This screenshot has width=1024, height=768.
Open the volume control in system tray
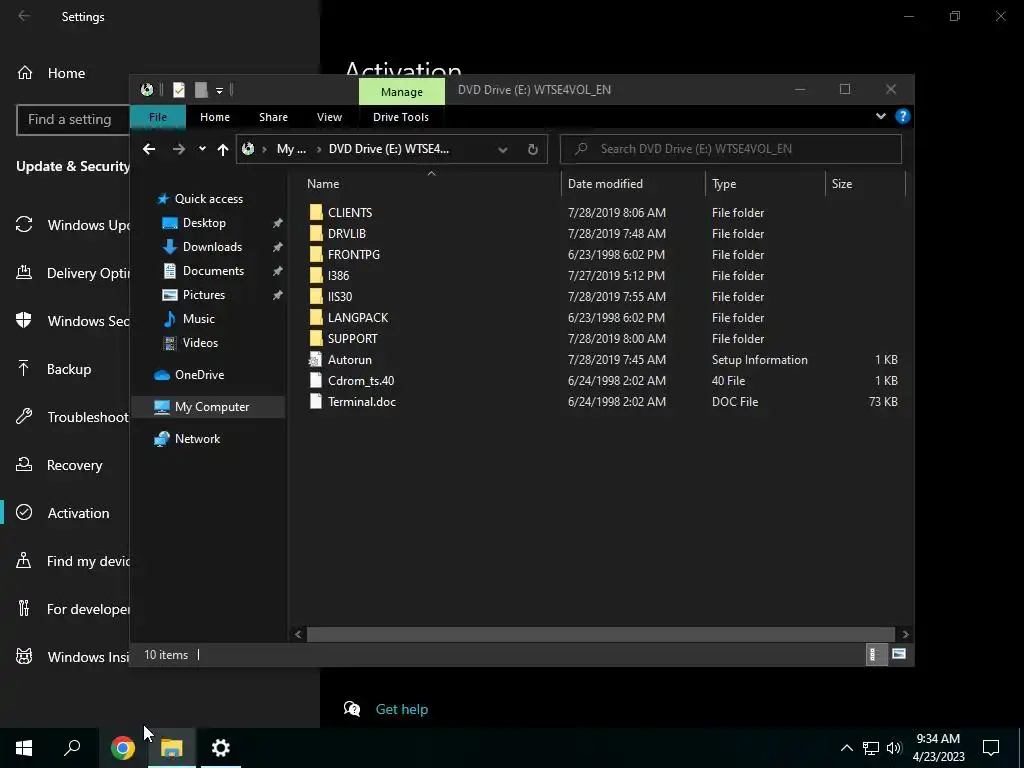(x=894, y=748)
